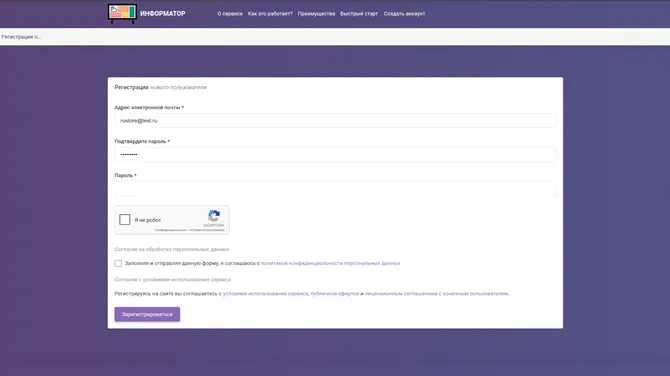
Task: Go to the Преимущества section
Action: click(x=316, y=14)
